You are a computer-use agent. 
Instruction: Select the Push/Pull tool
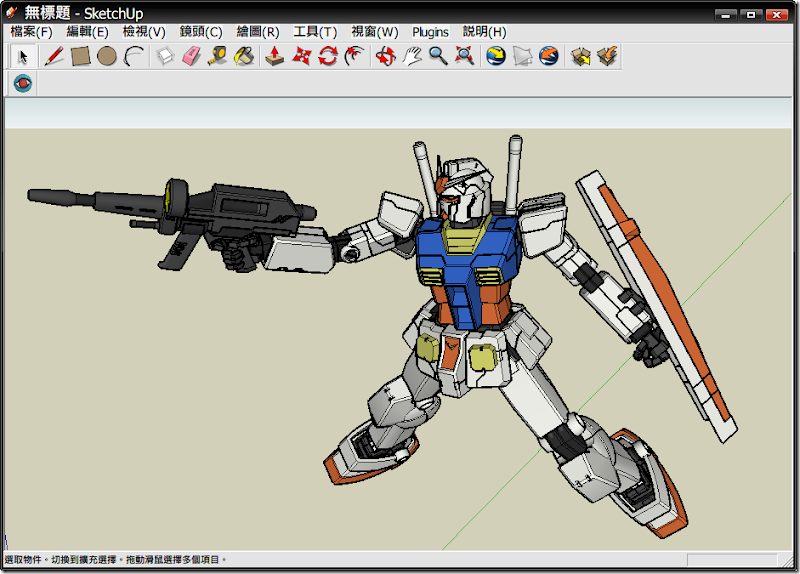[x=275, y=56]
